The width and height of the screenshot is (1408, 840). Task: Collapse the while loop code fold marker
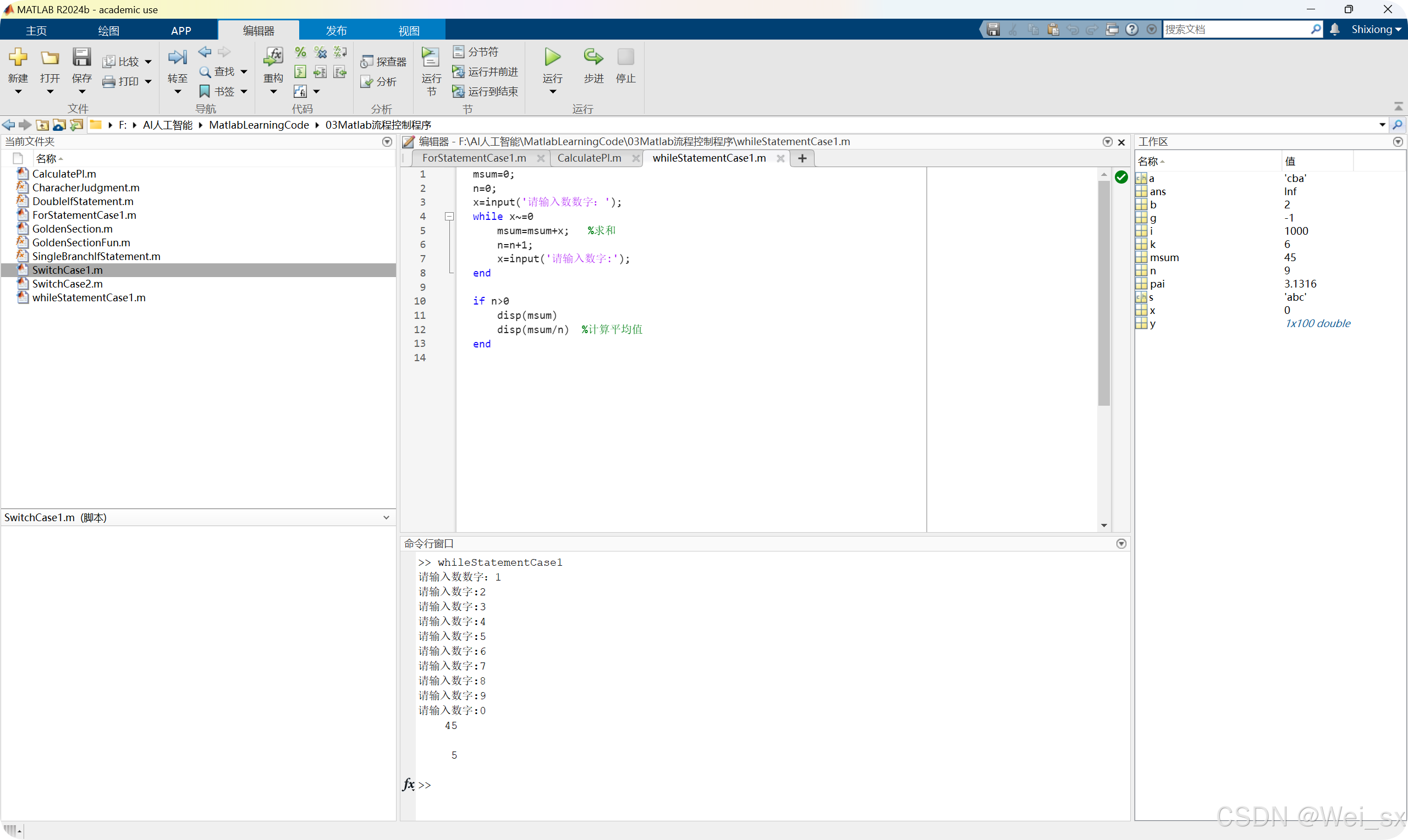(x=449, y=216)
